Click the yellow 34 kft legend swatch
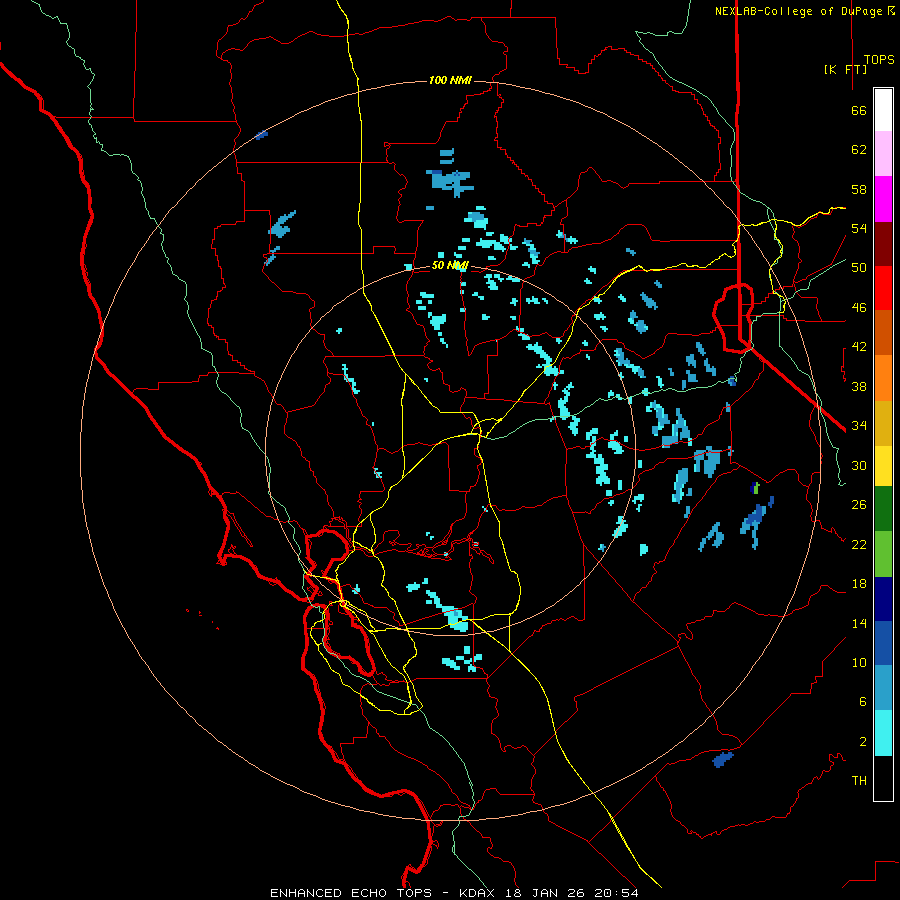The image size is (900, 900). pyautogui.click(x=883, y=466)
